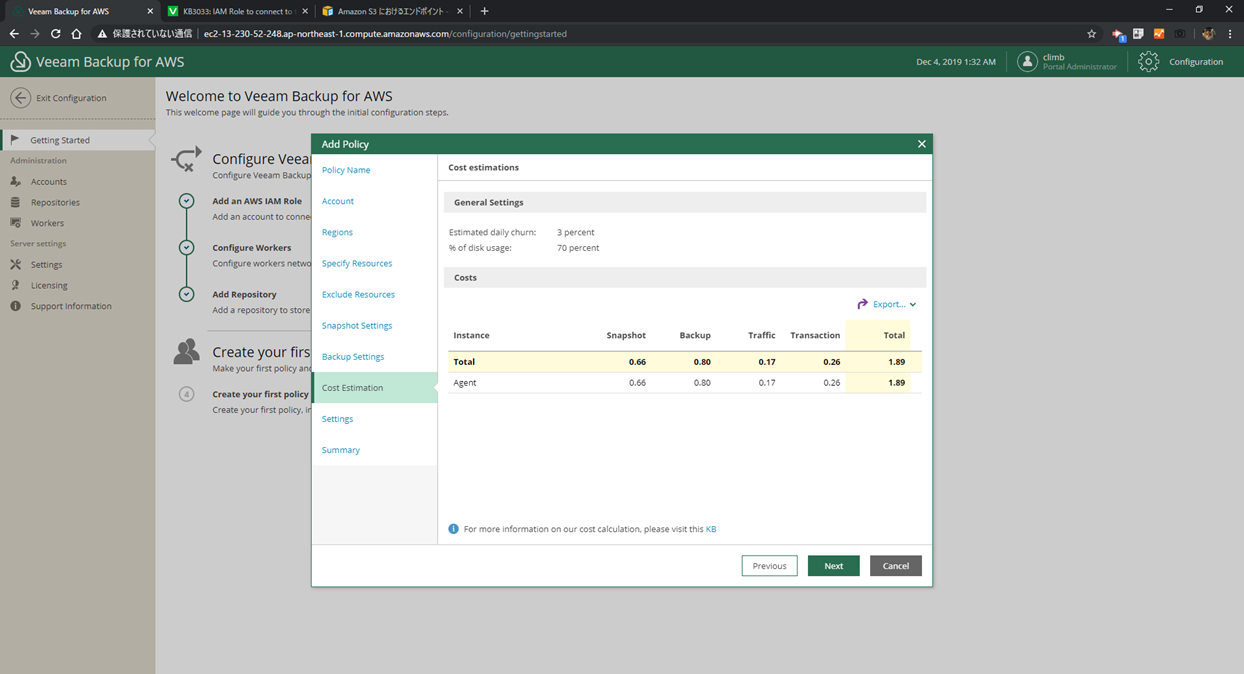Click the checkmark beside Configure Workers
The image size is (1244, 674).
186,247
